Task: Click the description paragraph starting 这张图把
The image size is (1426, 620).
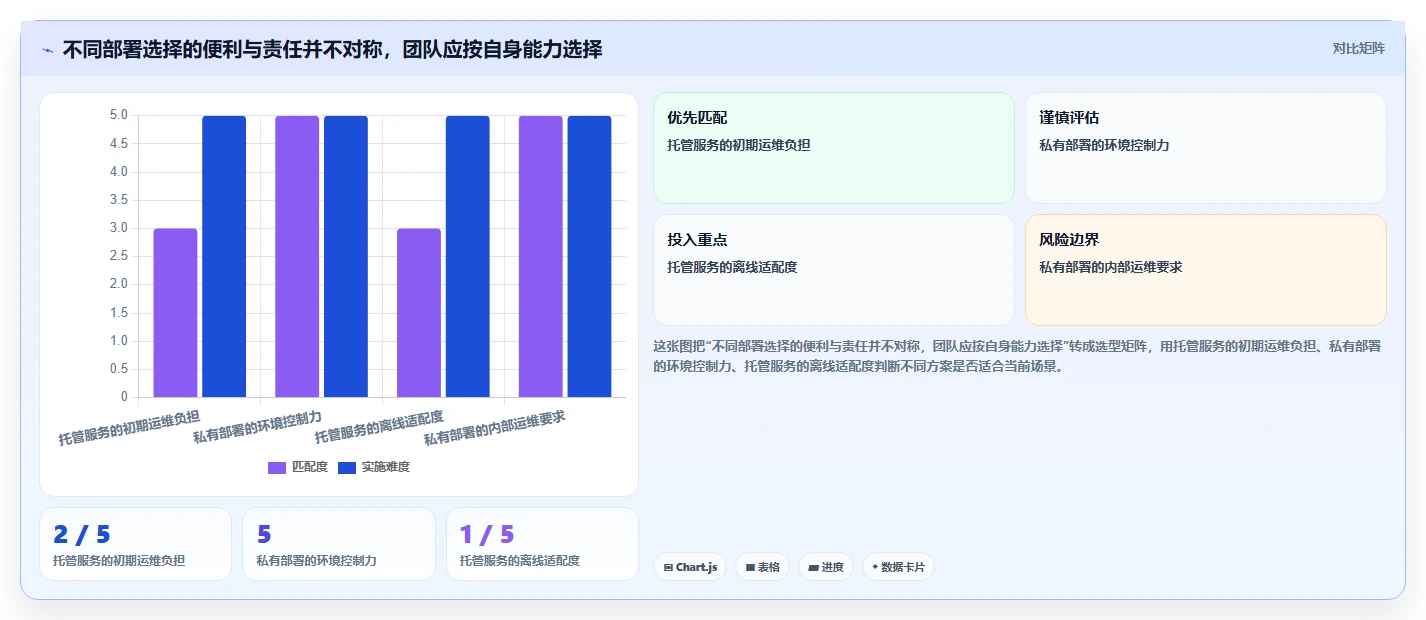Action: (x=1018, y=355)
